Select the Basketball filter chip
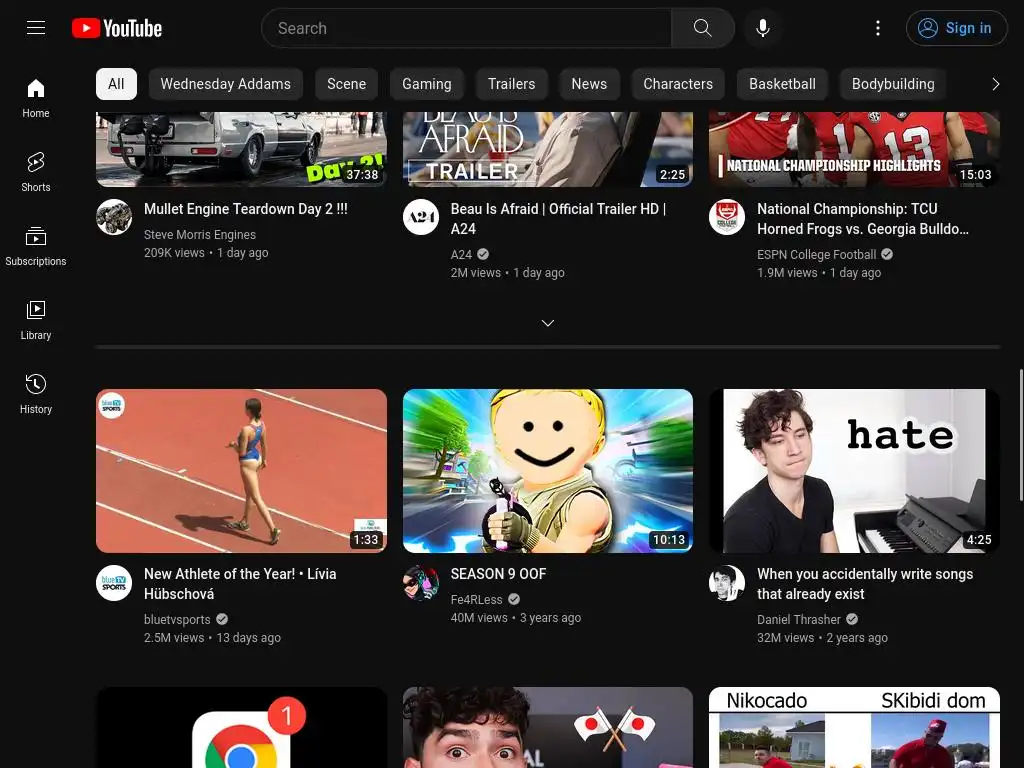Screen dimensions: 1024x768 click(x=782, y=84)
